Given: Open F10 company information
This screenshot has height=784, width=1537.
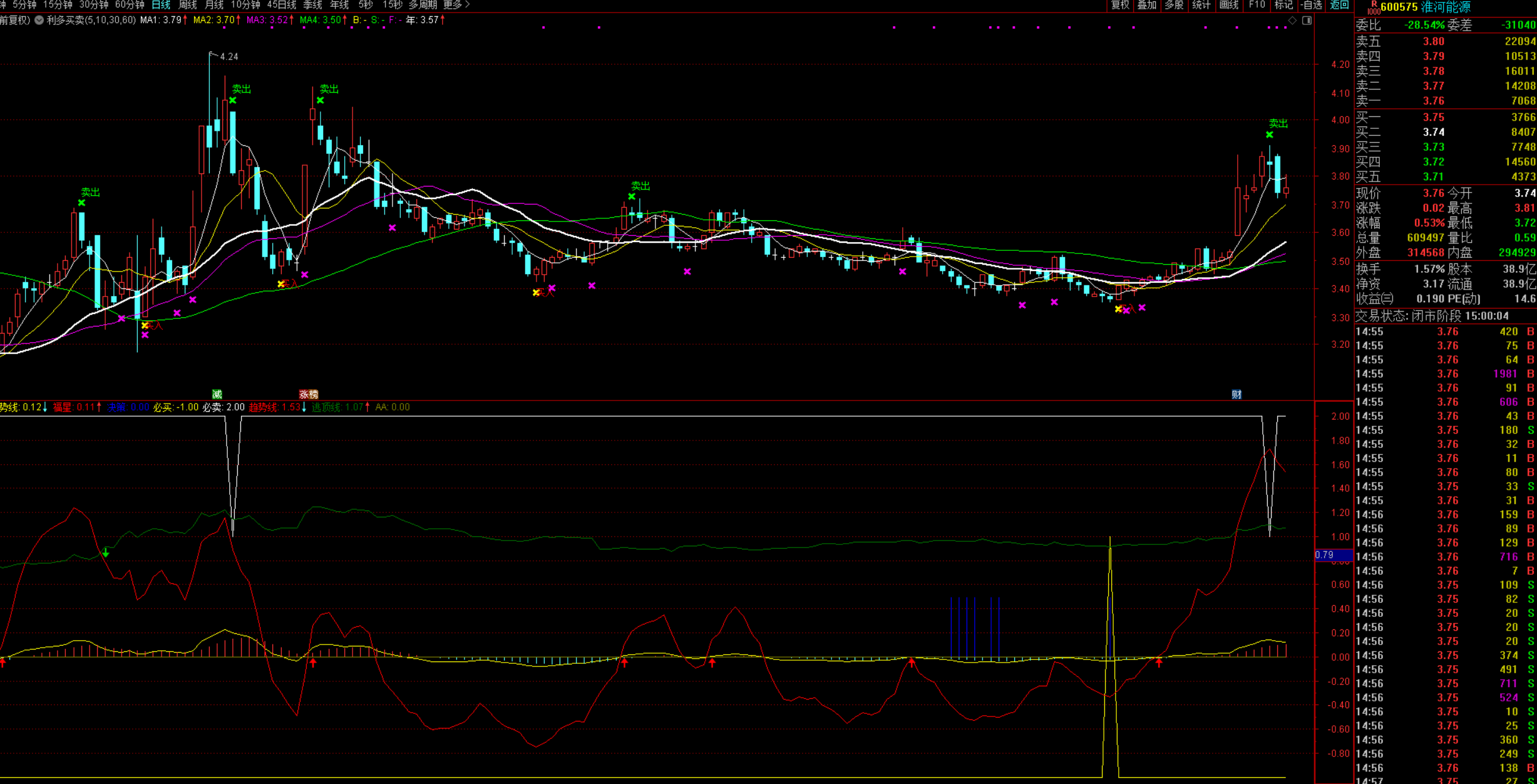Looking at the screenshot, I should click(1257, 5).
